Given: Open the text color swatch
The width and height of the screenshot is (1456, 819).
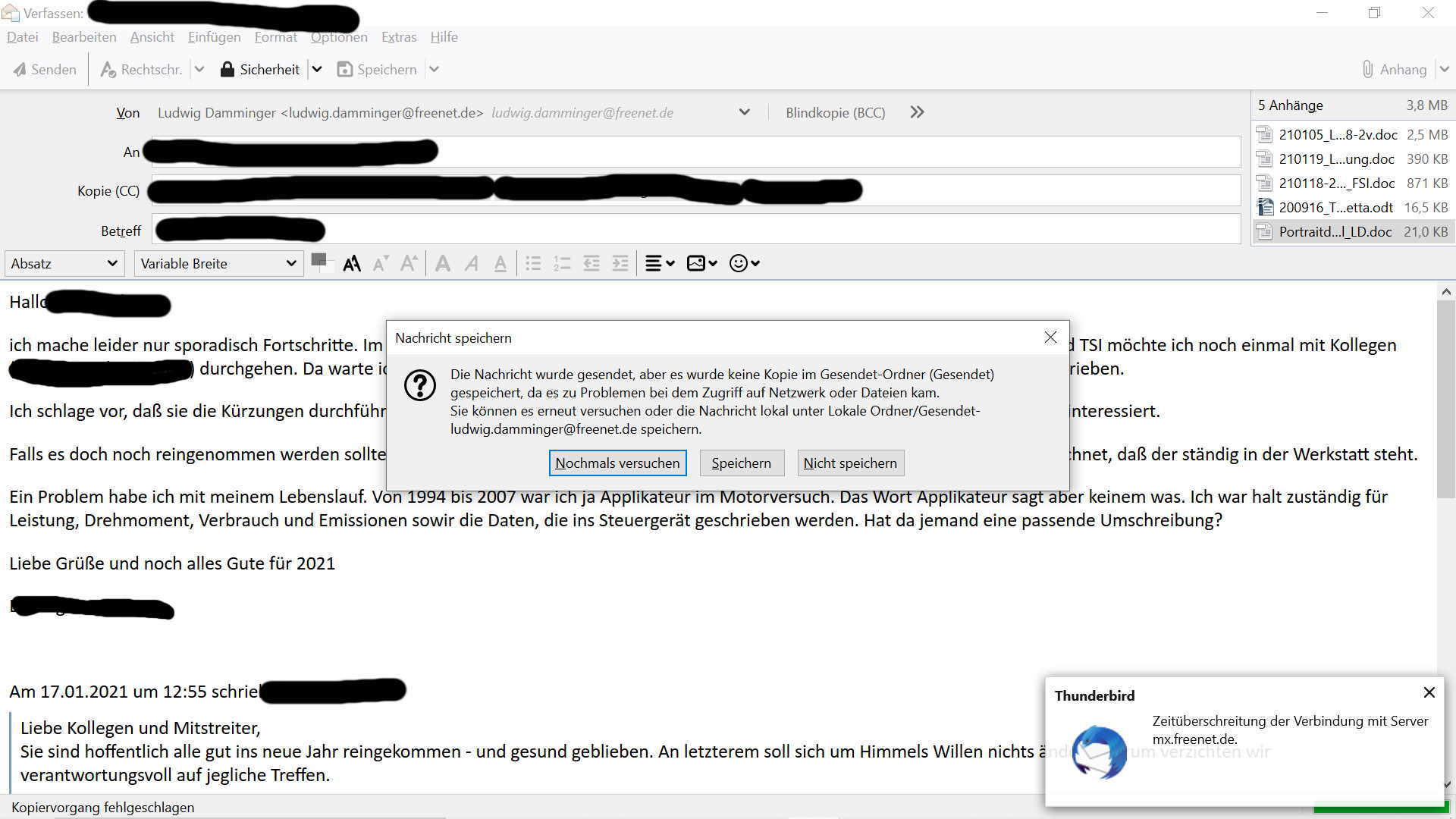Looking at the screenshot, I should click(x=319, y=260).
